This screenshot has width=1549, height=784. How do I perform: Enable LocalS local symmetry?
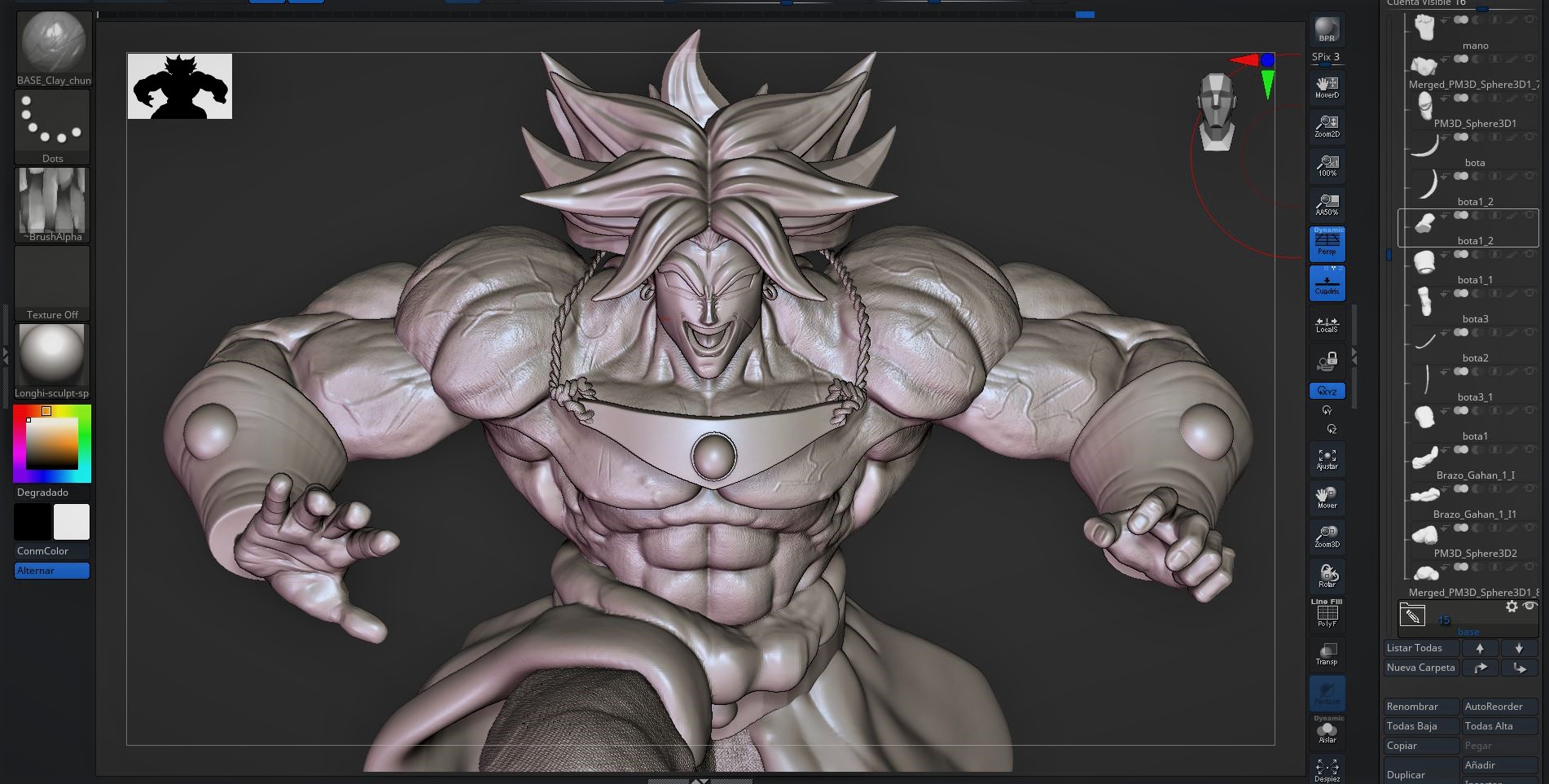[x=1327, y=323]
